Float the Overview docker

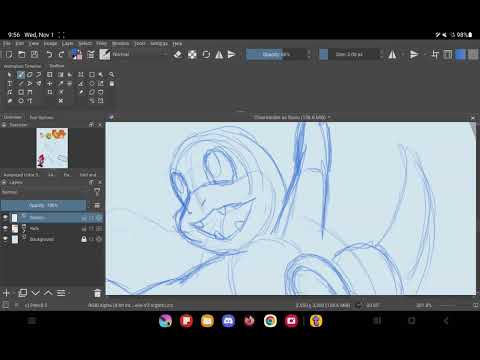coord(91,125)
